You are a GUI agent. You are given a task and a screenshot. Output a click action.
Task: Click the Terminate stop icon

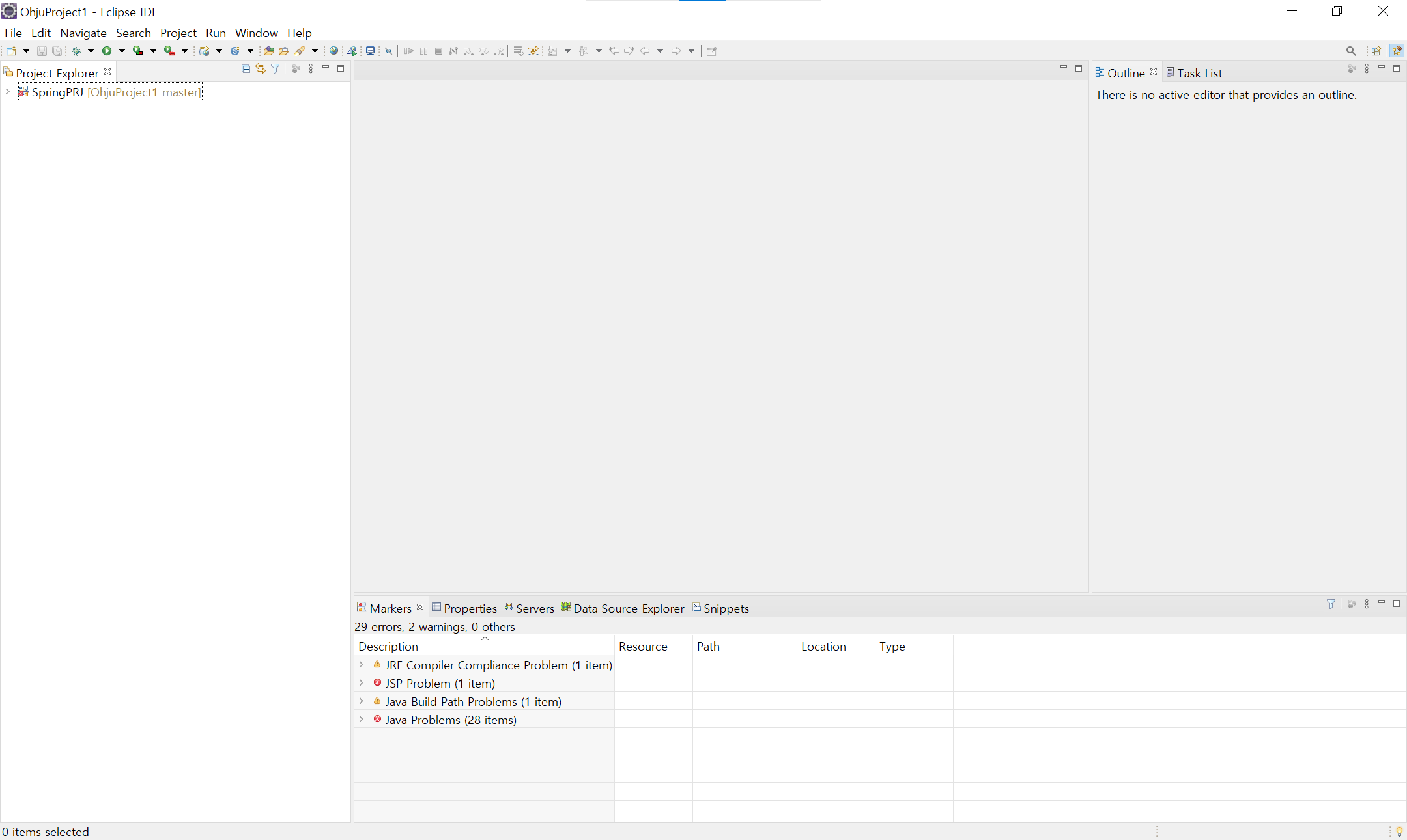click(438, 51)
